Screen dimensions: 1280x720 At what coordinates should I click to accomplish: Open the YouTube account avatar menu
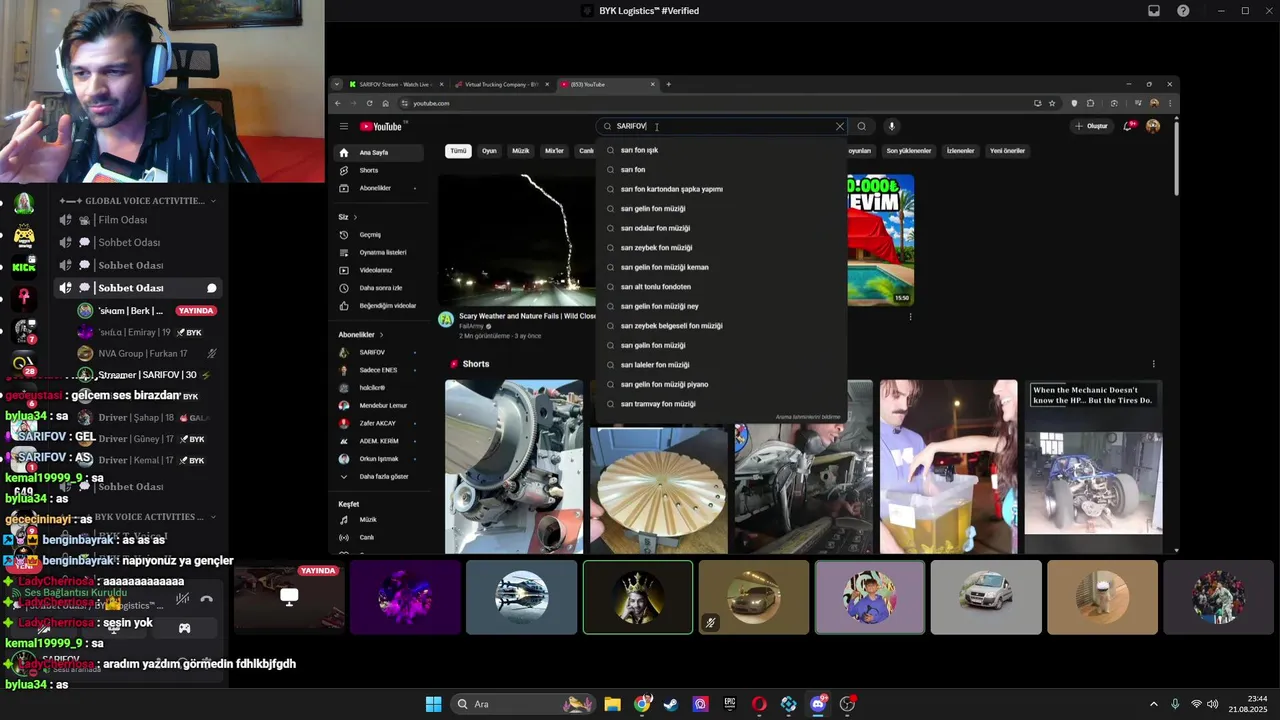click(x=1153, y=126)
